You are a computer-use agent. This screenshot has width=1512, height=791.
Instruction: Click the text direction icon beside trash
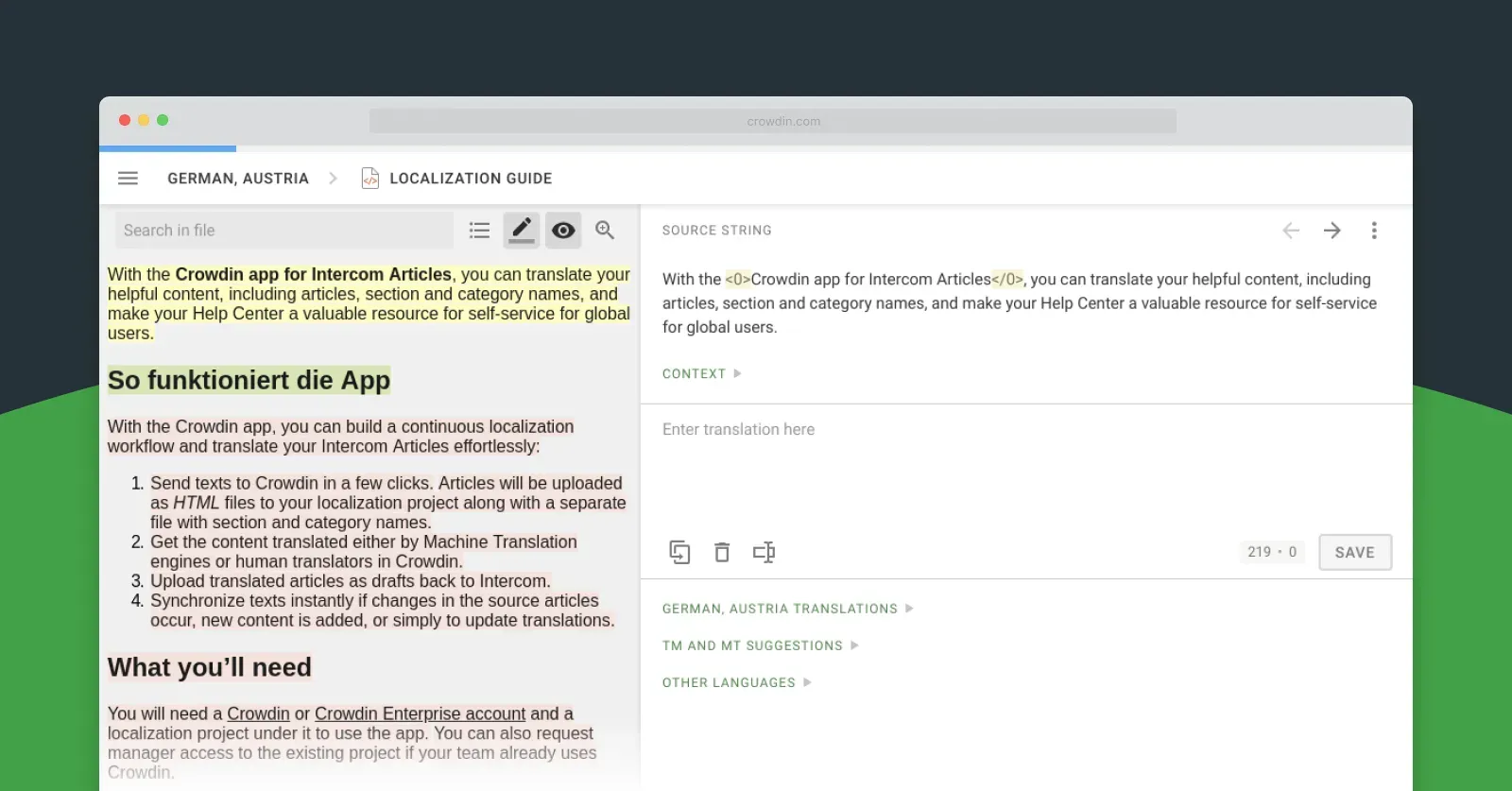pos(764,552)
